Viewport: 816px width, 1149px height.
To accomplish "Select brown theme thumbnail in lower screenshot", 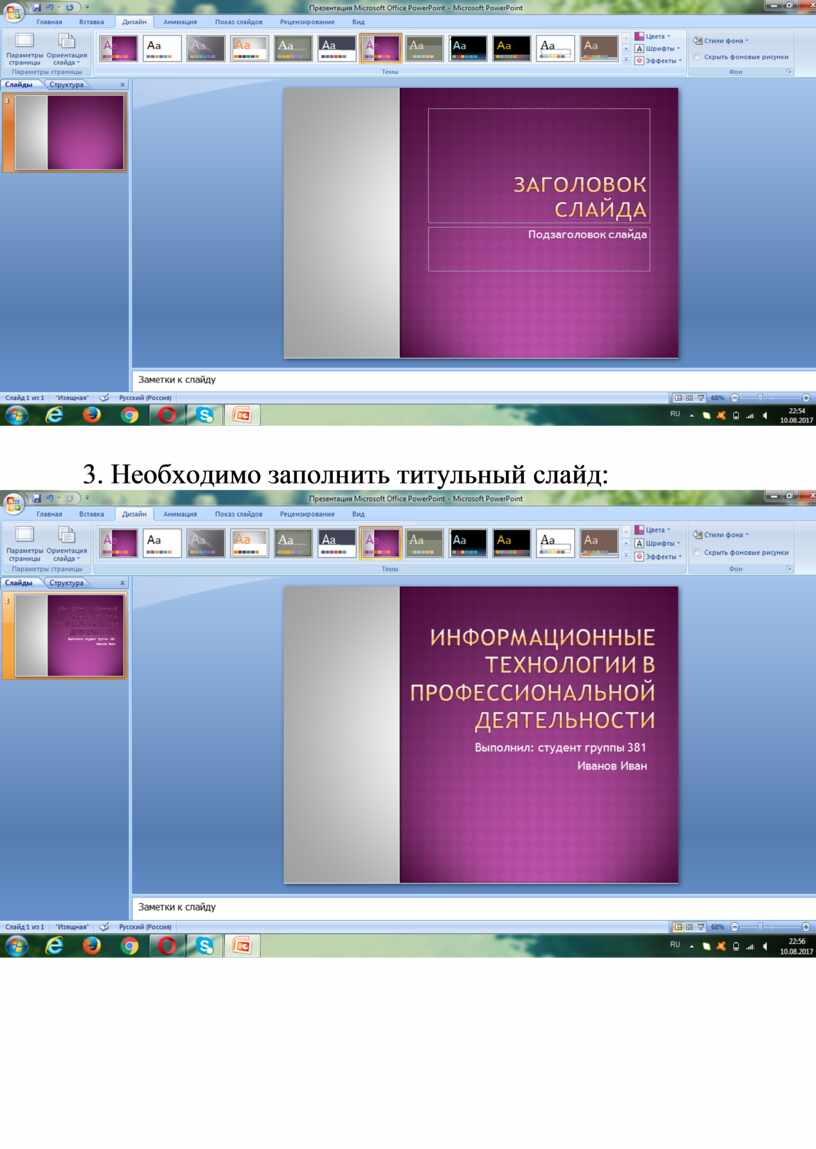I will pos(599,543).
